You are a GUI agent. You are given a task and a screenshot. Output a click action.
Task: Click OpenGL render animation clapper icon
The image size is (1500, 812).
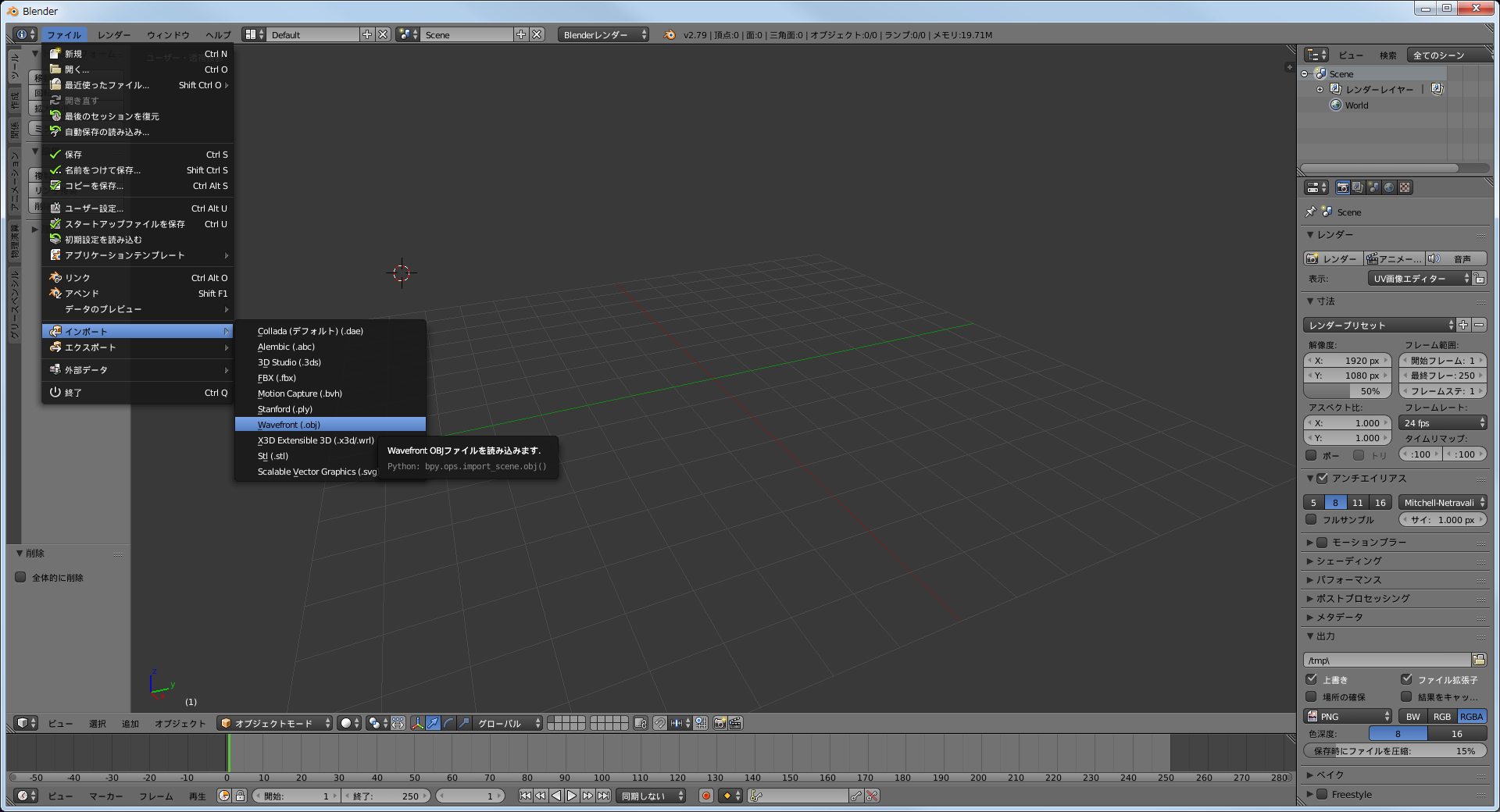tap(735, 723)
